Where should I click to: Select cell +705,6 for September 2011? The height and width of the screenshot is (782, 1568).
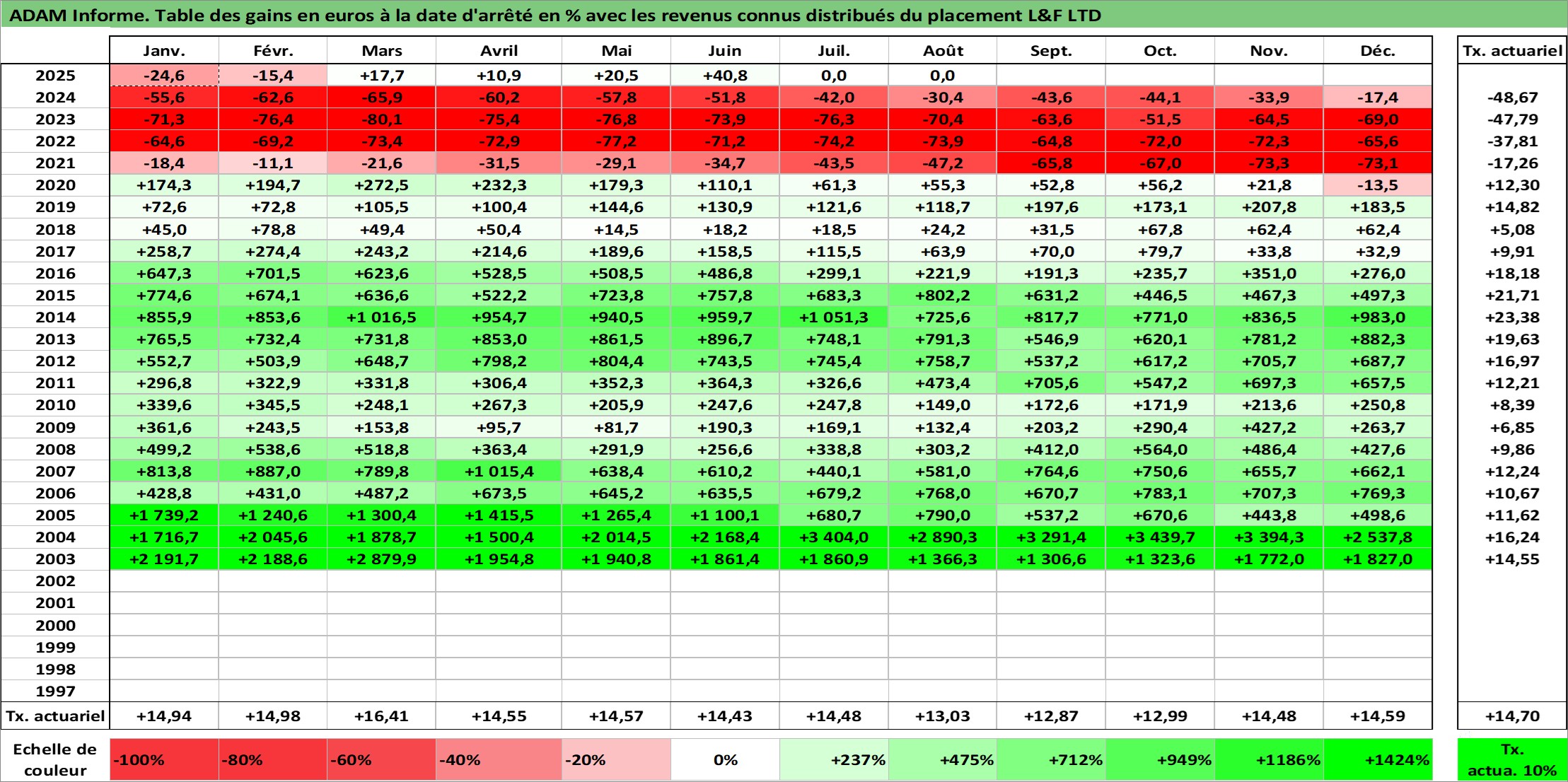pyautogui.click(x=1051, y=383)
